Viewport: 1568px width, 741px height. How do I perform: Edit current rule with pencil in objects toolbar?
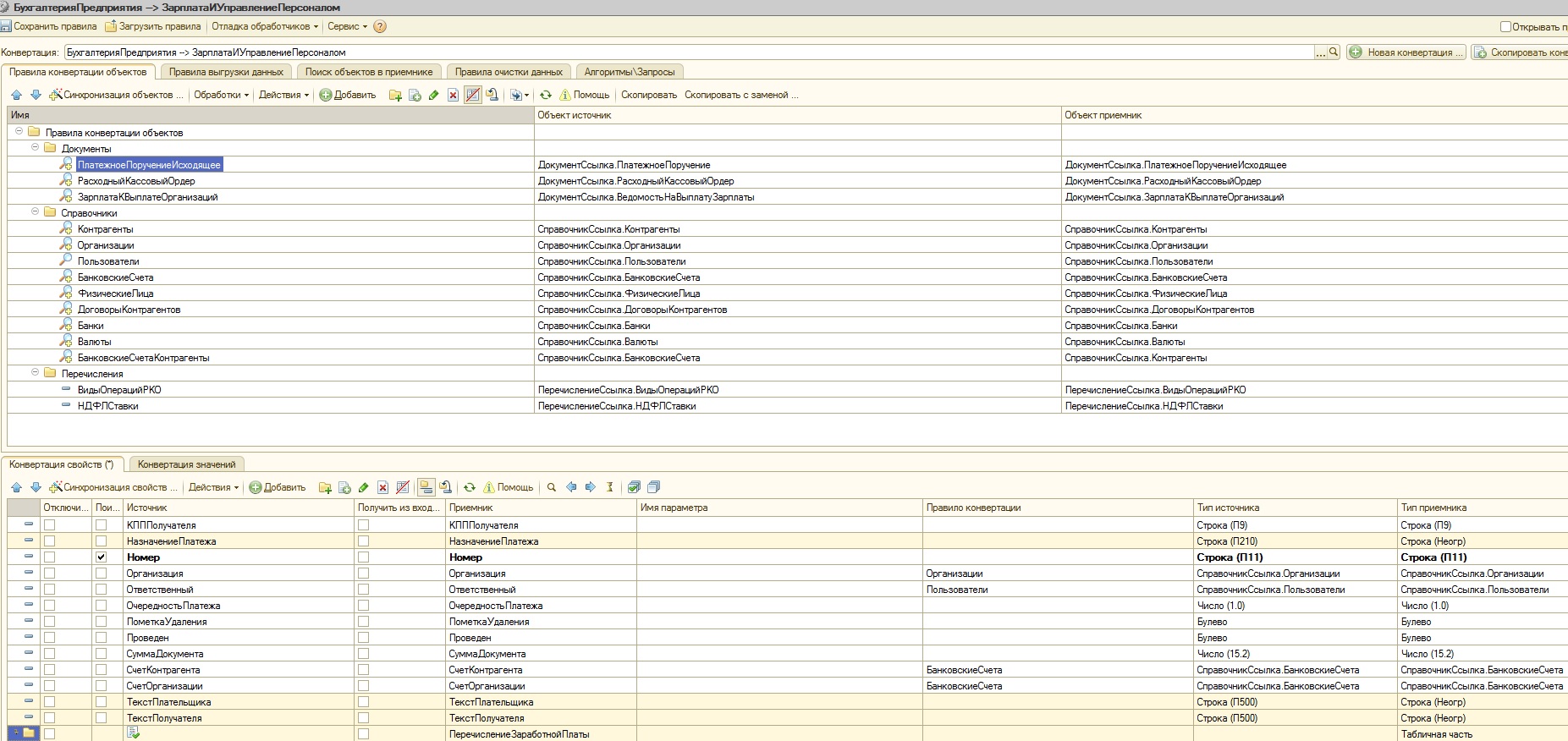click(434, 95)
